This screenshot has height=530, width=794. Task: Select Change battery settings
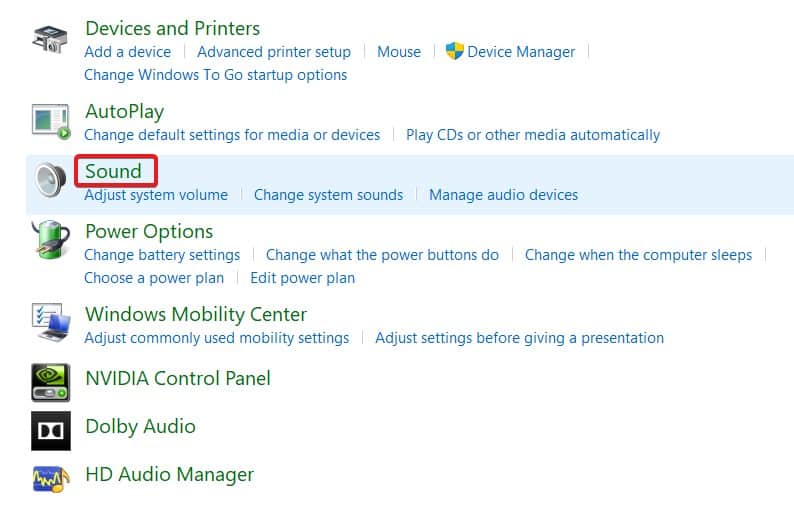click(x=162, y=255)
